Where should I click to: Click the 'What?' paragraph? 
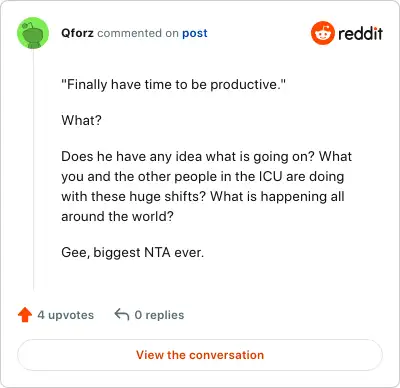click(81, 120)
